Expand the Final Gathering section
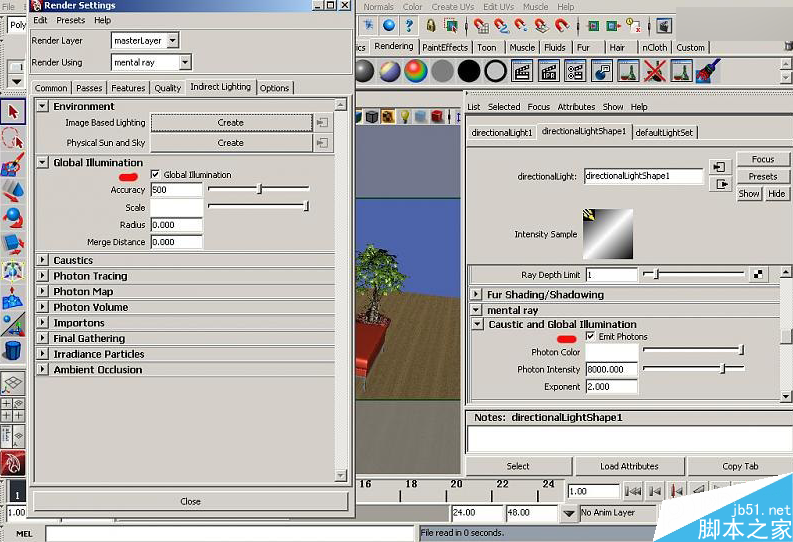793x542 pixels. pos(43,338)
